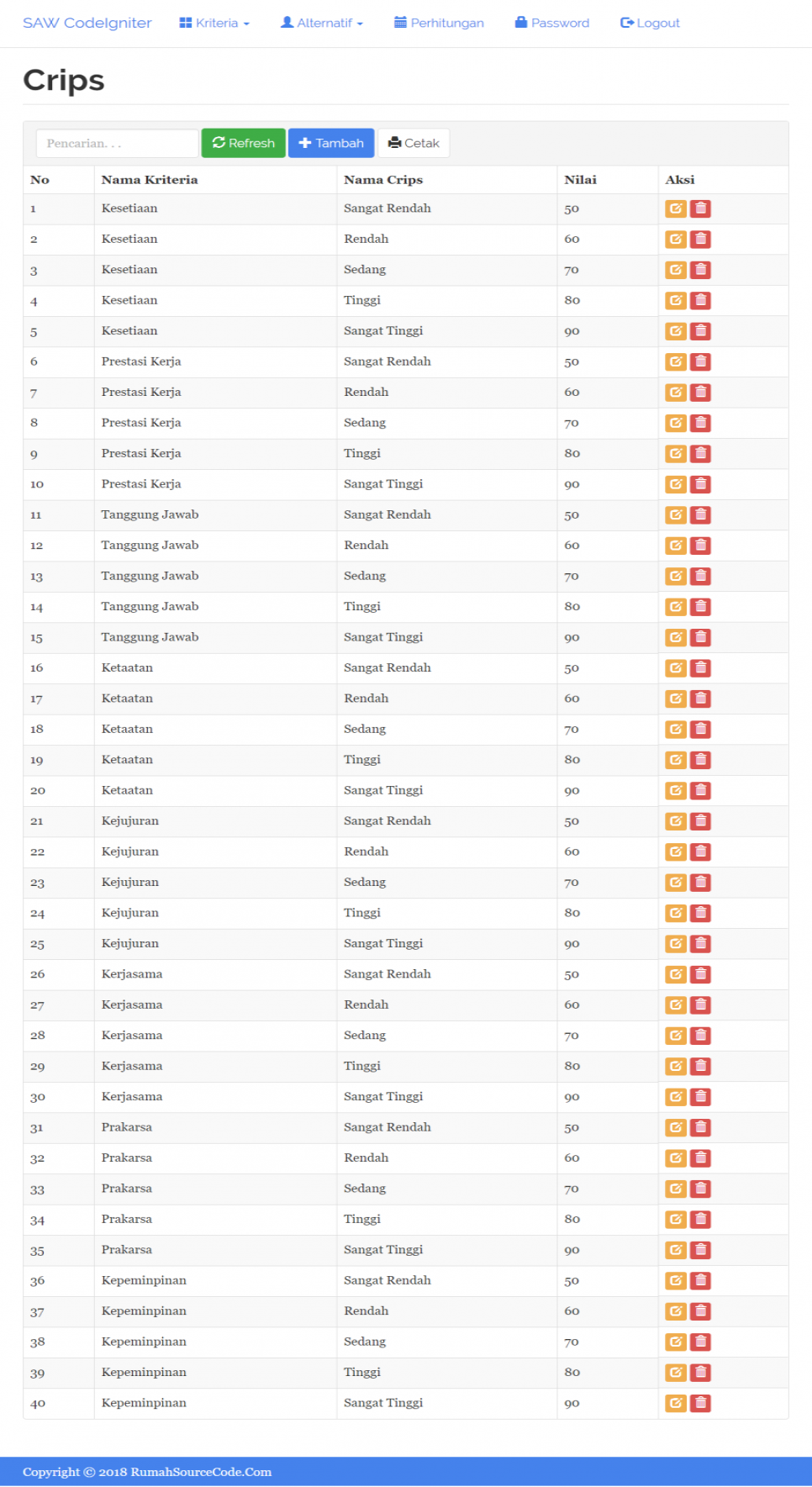Click the Cetak print button
Viewport: 812px width, 1487px height.
tap(414, 143)
